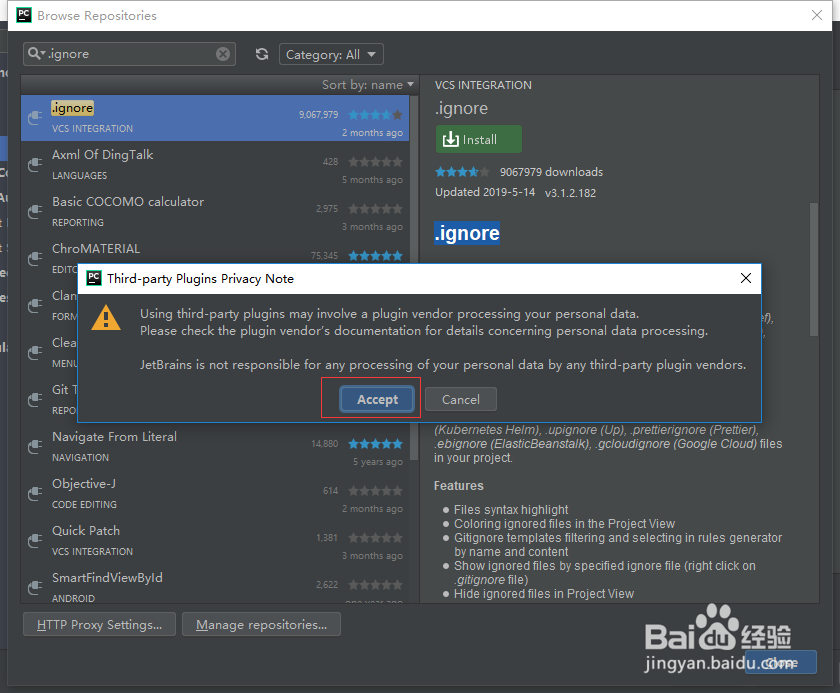Click the '9067979 downloads' text
Image resolution: width=840 pixels, height=693 pixels.
tap(551, 172)
